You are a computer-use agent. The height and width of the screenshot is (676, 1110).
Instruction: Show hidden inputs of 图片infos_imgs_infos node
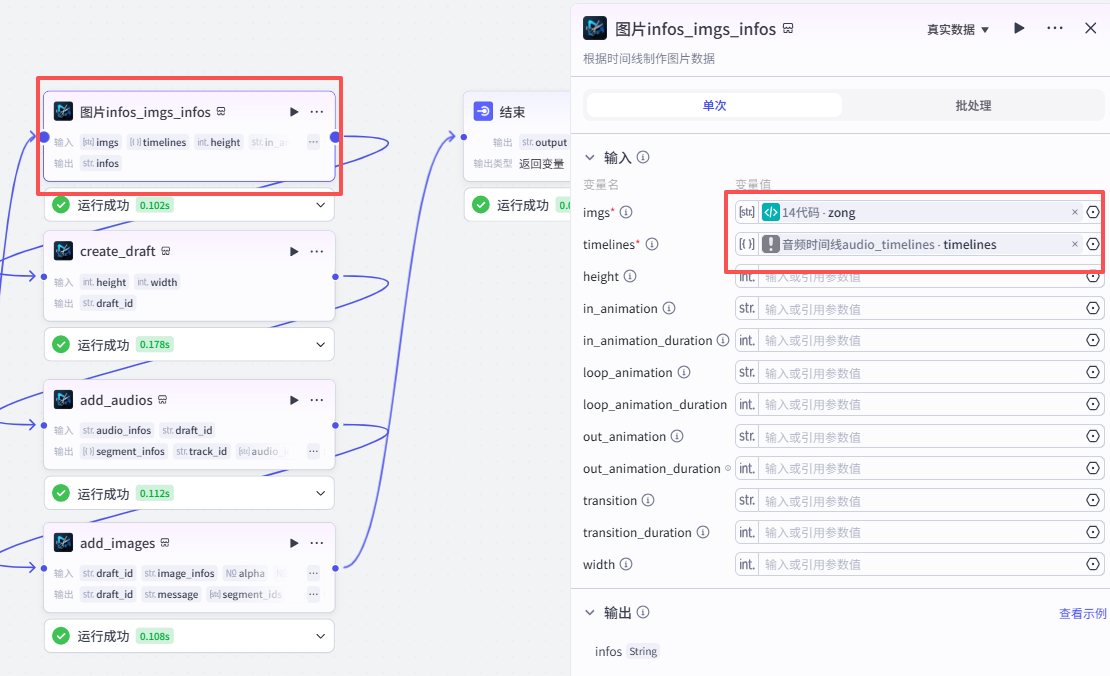313,142
